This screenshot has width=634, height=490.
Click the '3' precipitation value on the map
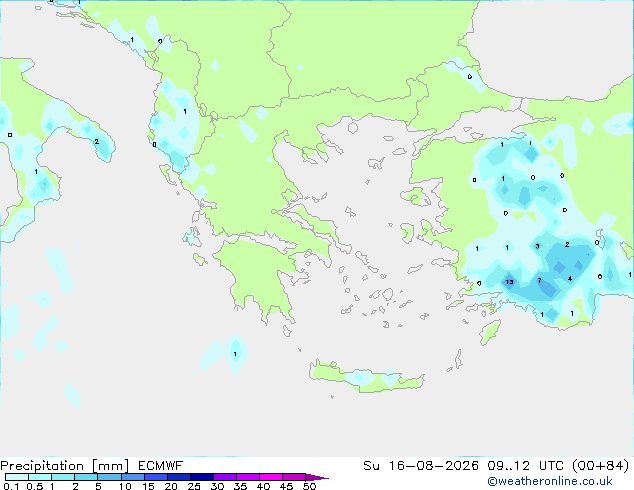click(537, 246)
